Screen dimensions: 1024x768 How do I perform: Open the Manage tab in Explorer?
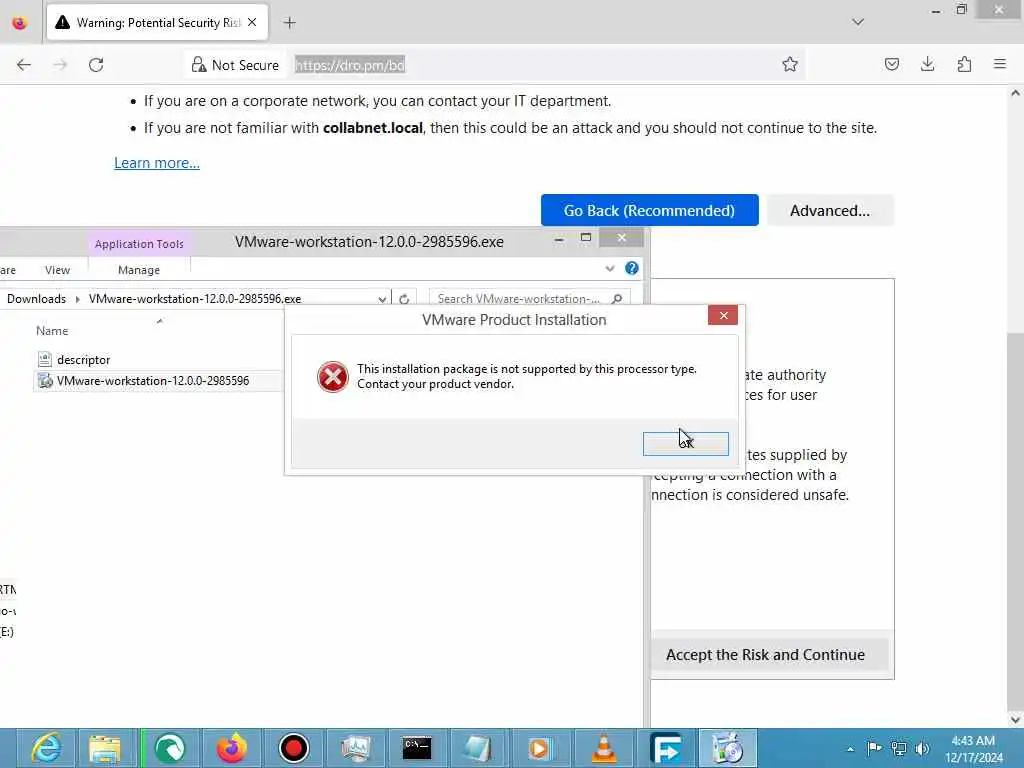pos(138,270)
